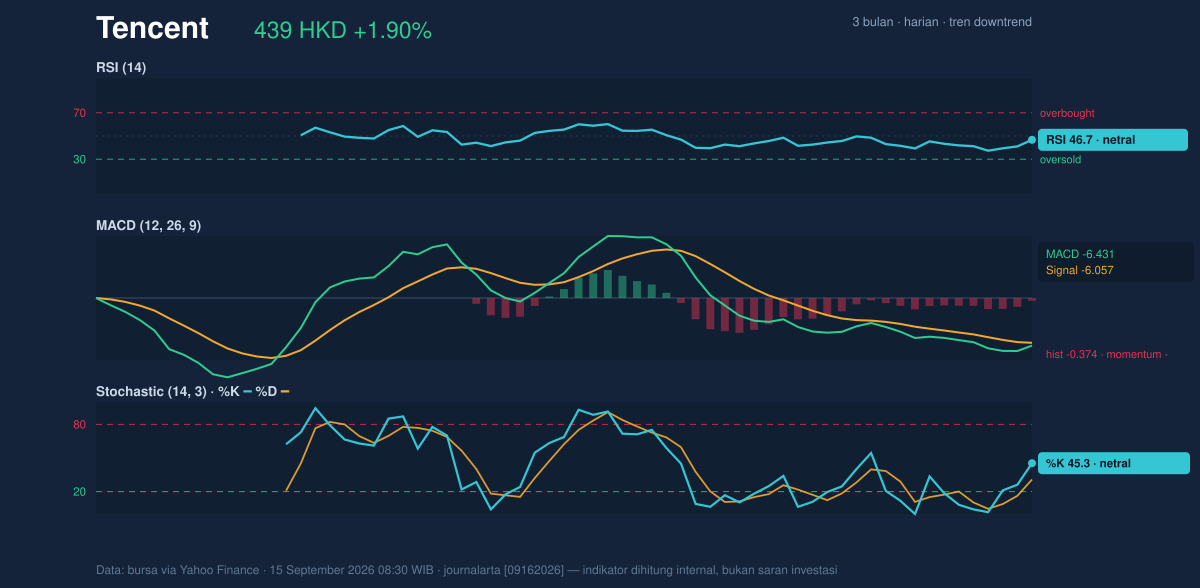Click the overbought label

click(x=1067, y=114)
